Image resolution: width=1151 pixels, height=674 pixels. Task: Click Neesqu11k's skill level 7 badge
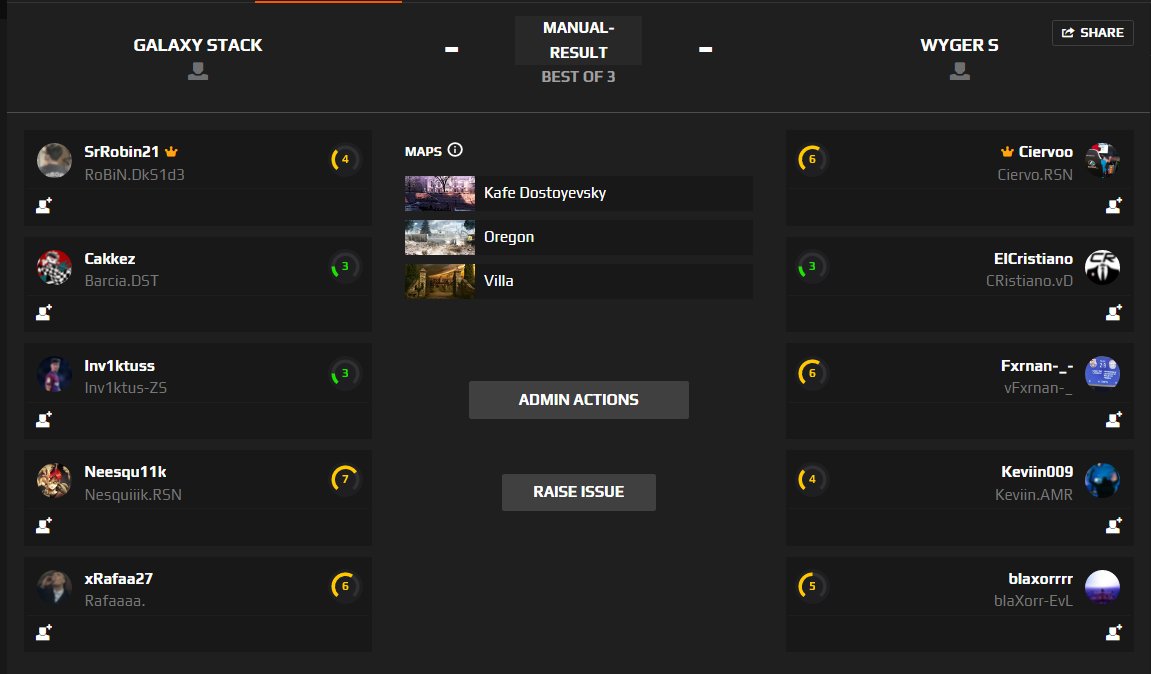click(344, 479)
